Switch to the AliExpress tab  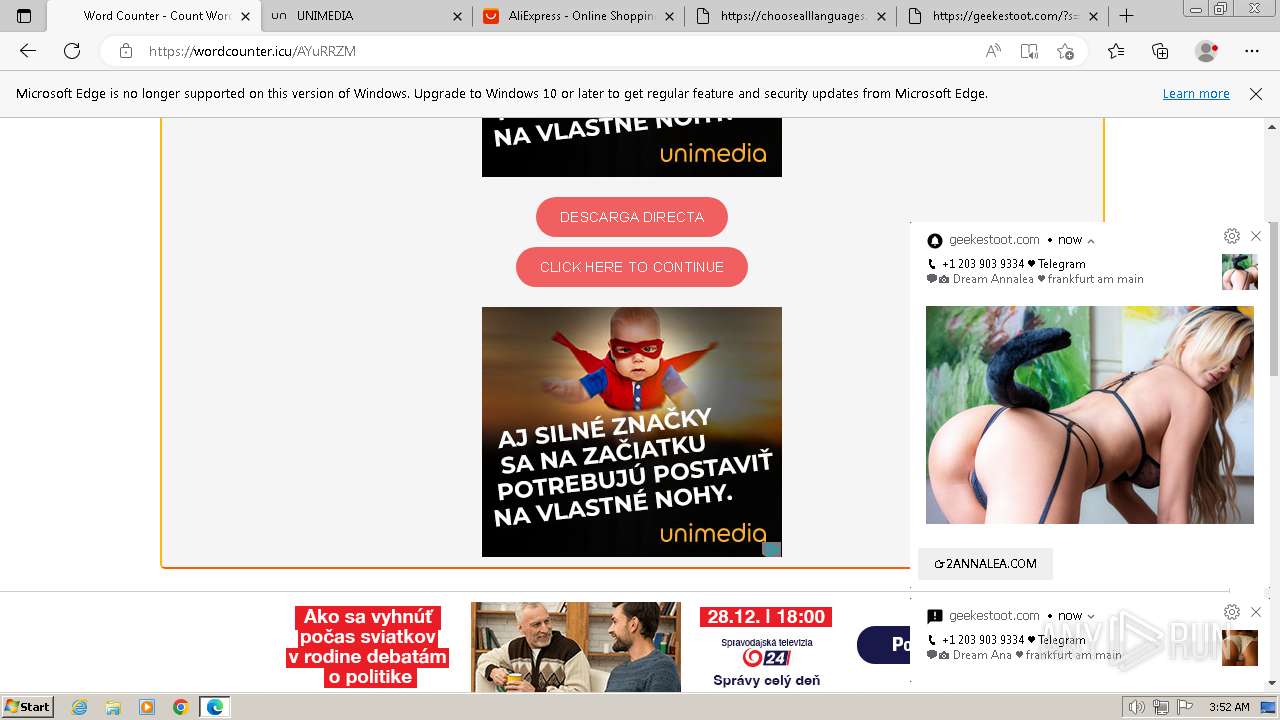[x=578, y=16]
